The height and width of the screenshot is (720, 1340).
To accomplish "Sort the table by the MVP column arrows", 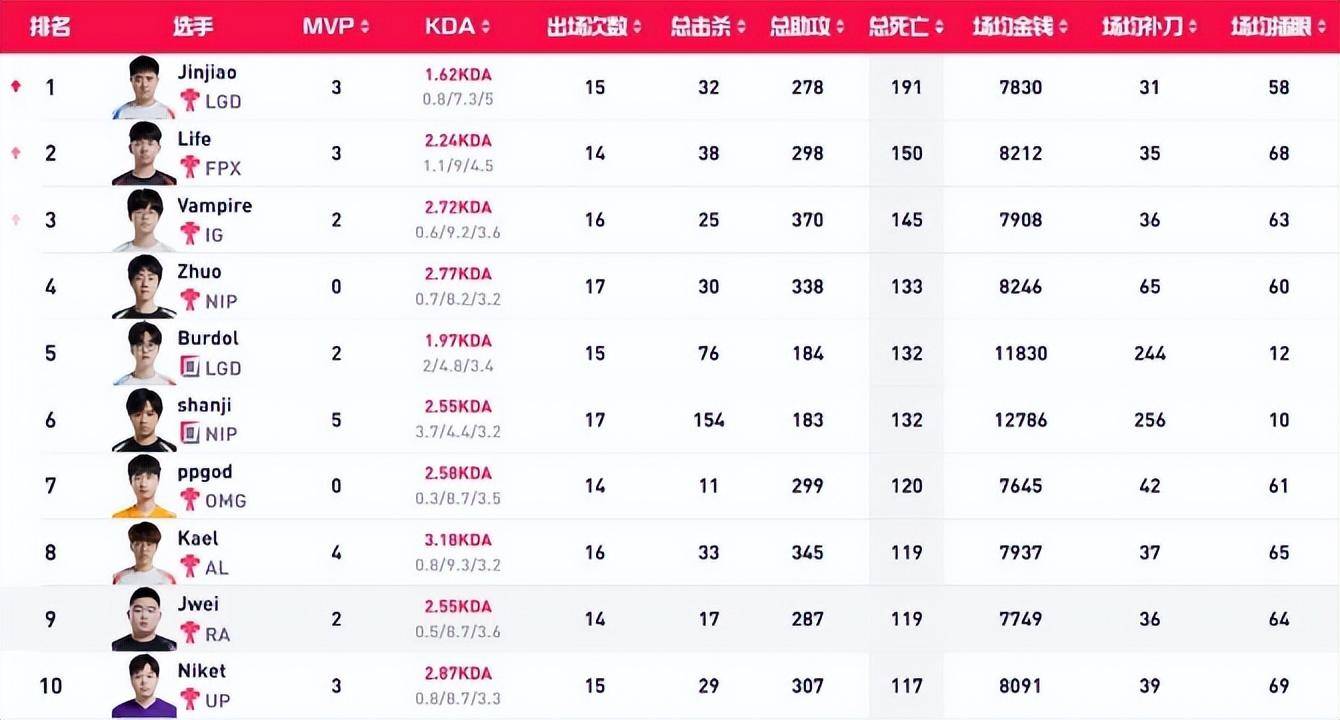I will [x=364, y=27].
